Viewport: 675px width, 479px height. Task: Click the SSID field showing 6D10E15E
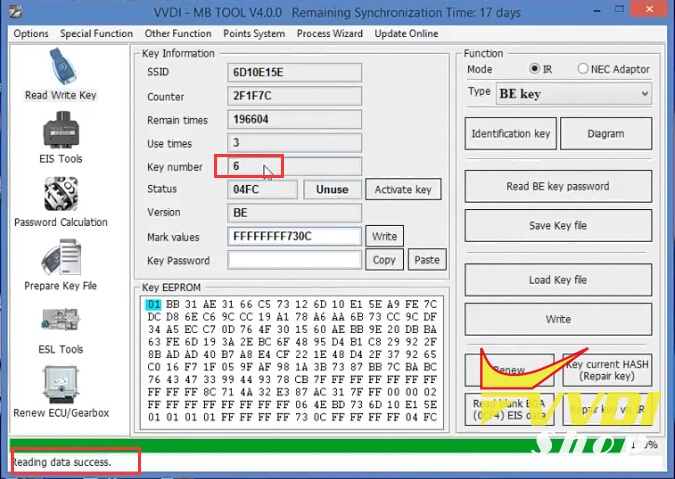pyautogui.click(x=294, y=73)
